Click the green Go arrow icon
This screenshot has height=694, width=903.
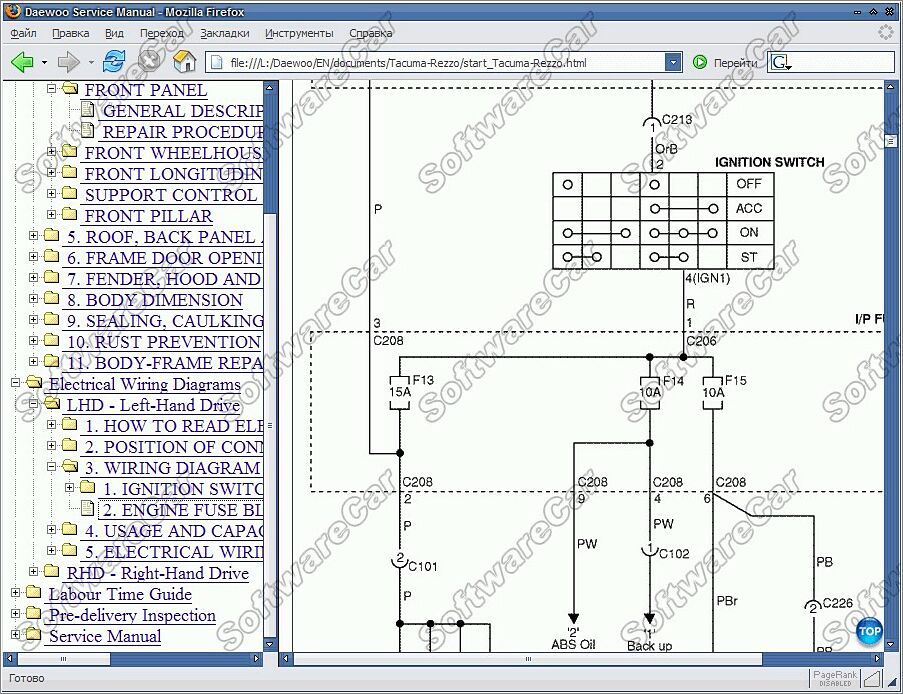(x=700, y=63)
